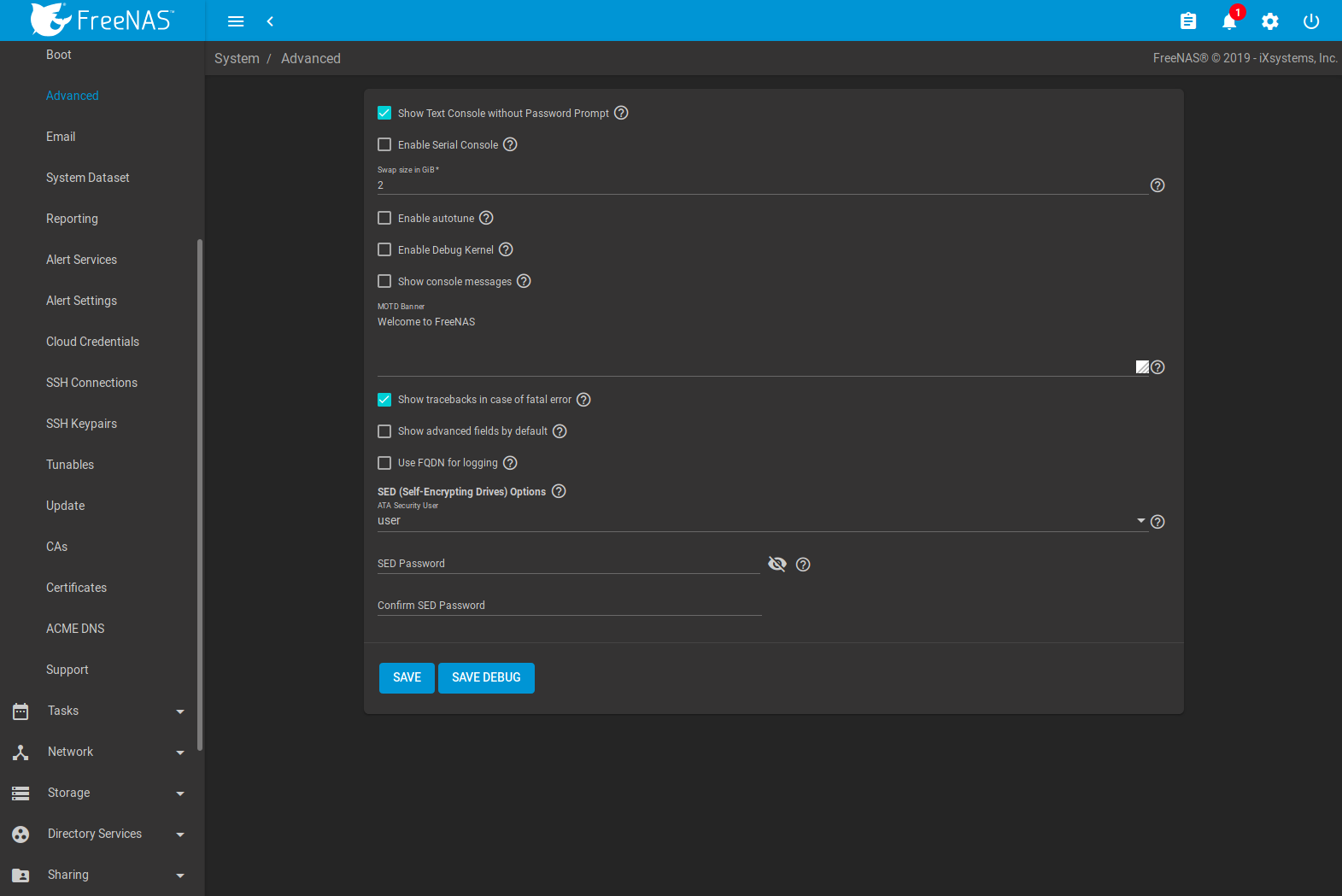Click the Swap size in GiB field
1342x896 pixels.
[x=762, y=185]
